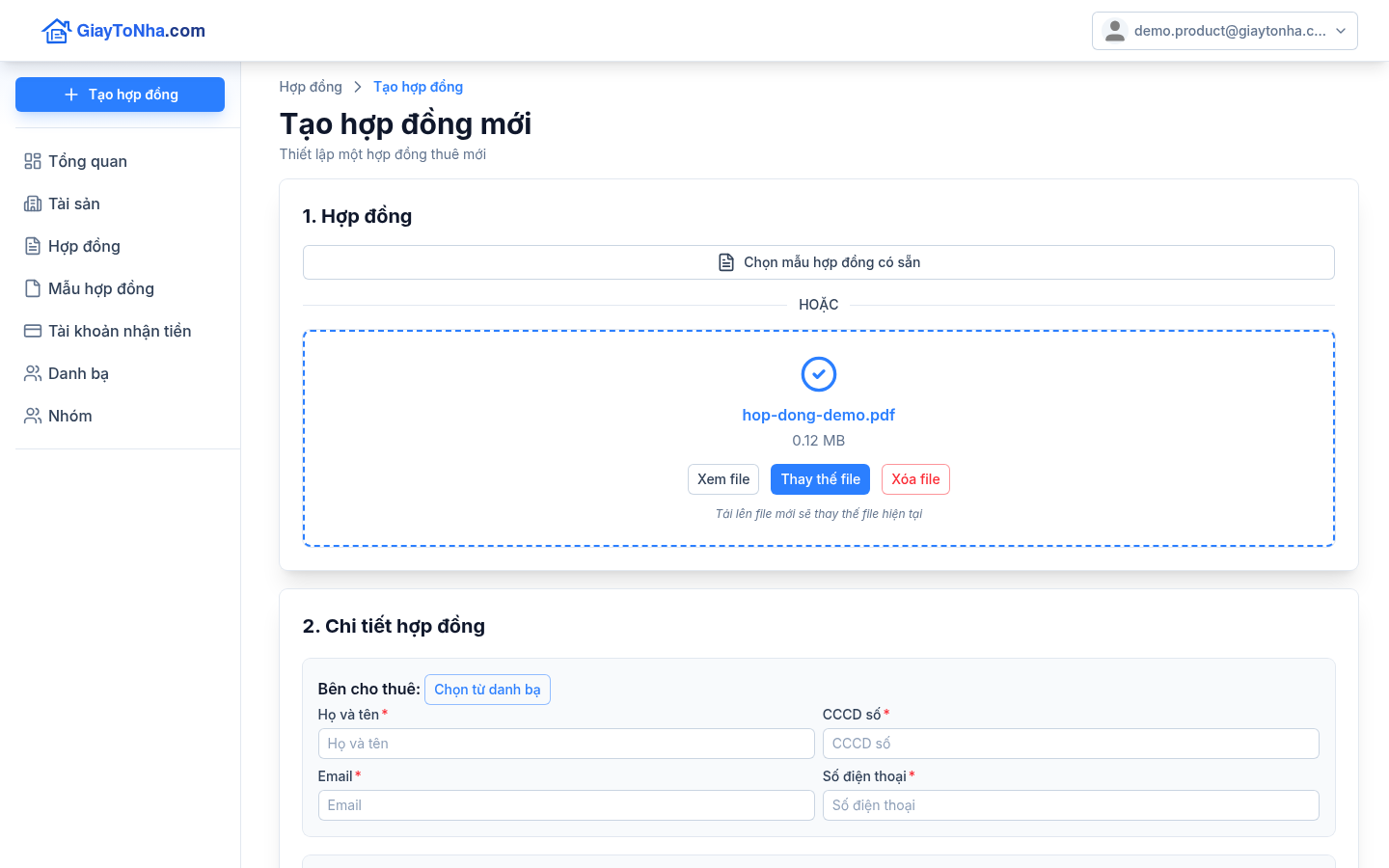Screen dimensions: 1389x868
Task: Click the Mẫu hợp đồng file icon
Action: pos(33,288)
